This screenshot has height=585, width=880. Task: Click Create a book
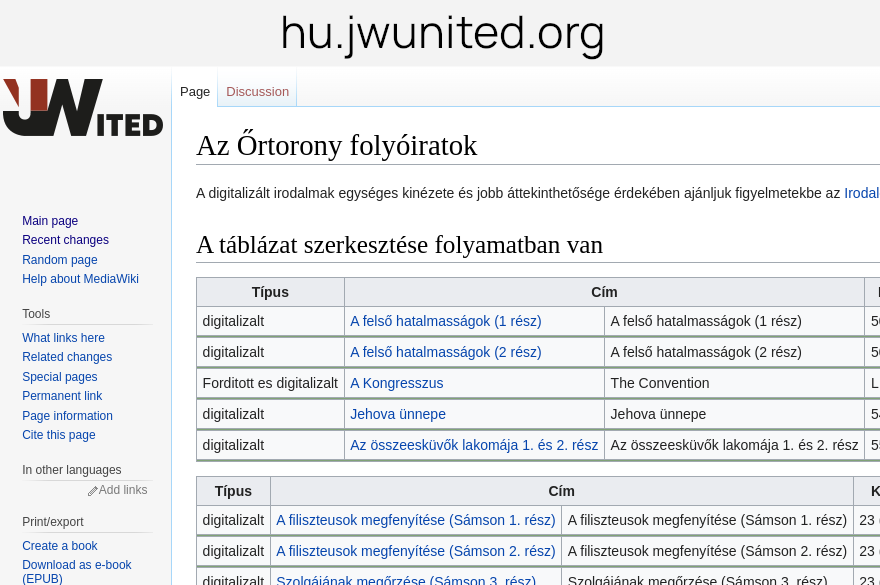click(x=60, y=546)
